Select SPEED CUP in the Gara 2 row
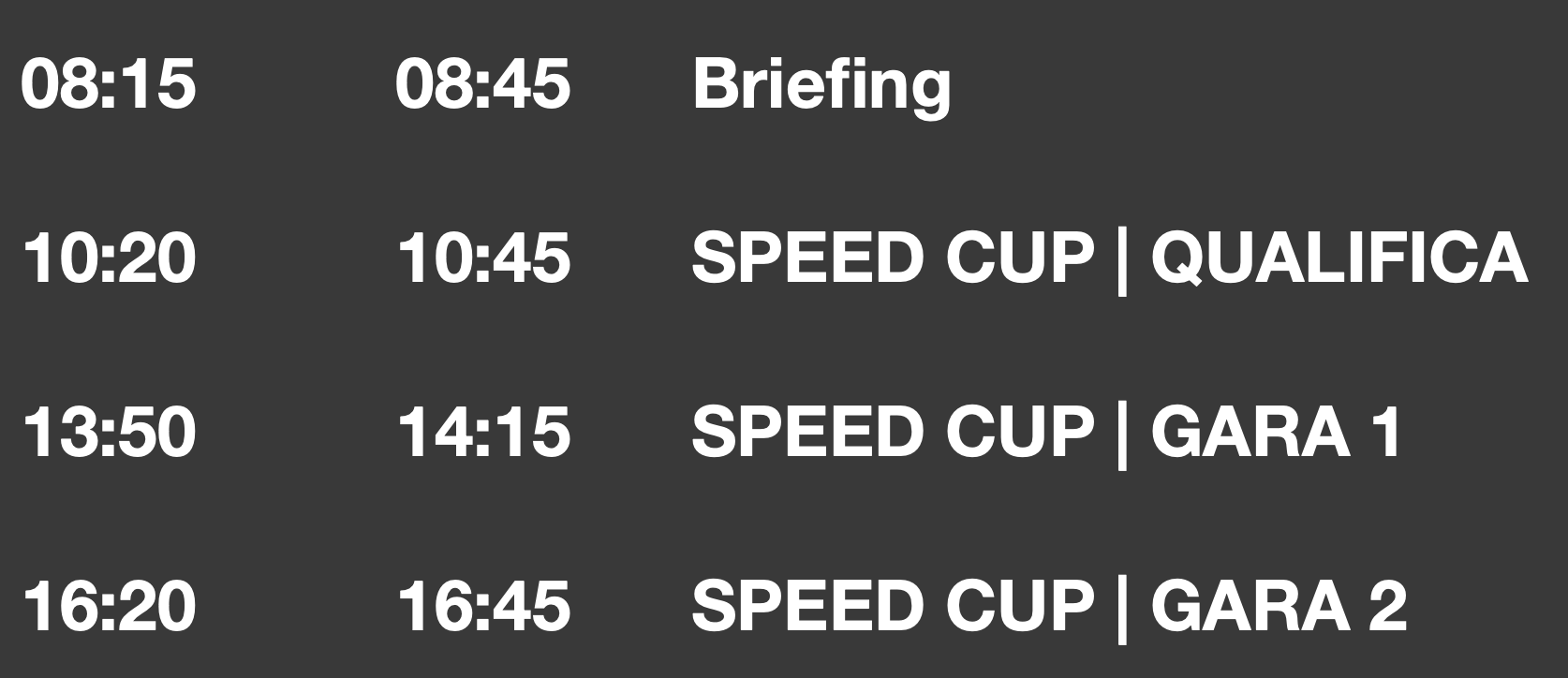This screenshot has width=1568, height=678. (893, 605)
